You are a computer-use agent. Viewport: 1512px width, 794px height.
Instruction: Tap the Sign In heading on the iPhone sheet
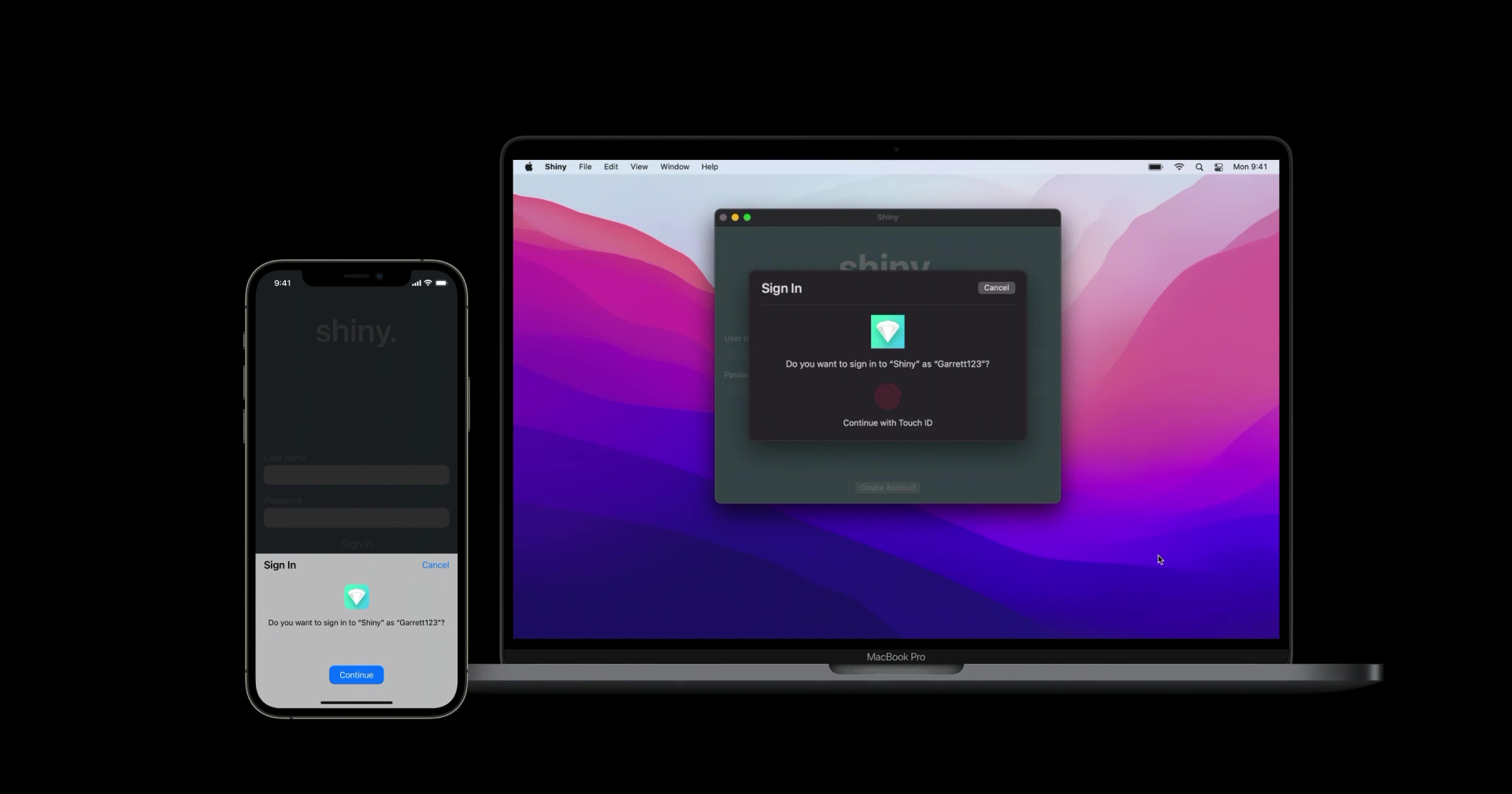click(x=280, y=565)
